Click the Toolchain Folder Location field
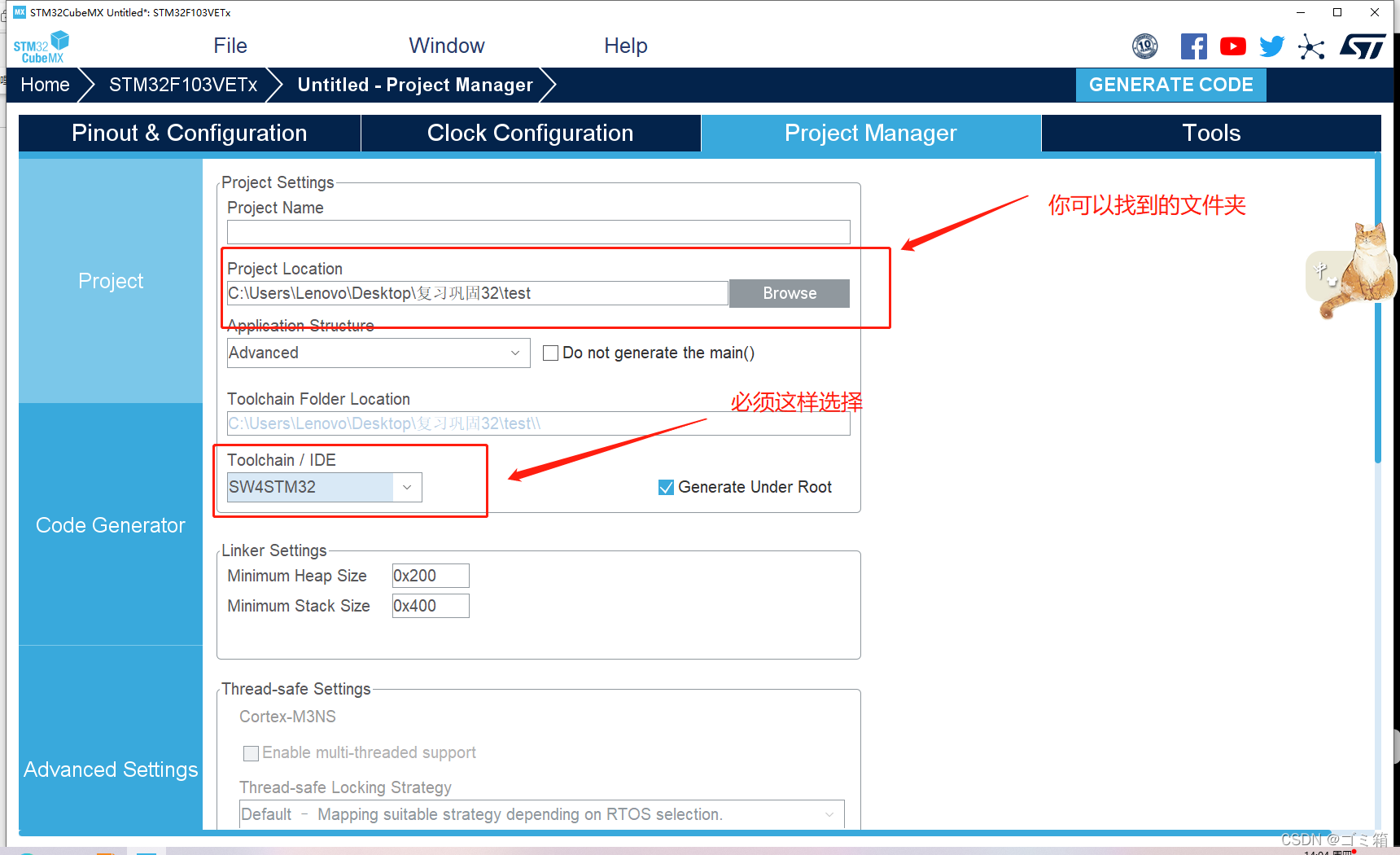1400x855 pixels. click(x=539, y=423)
